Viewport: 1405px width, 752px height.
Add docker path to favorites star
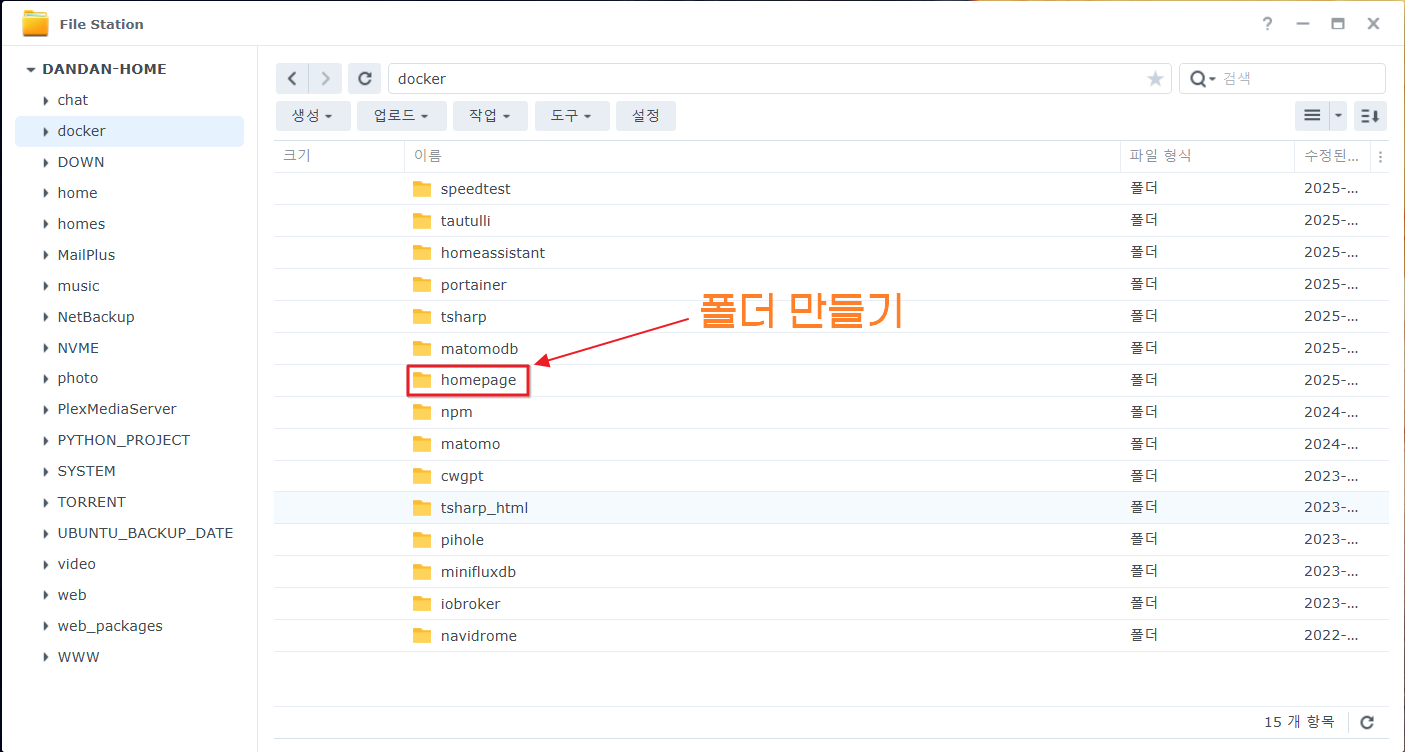coord(1155,79)
